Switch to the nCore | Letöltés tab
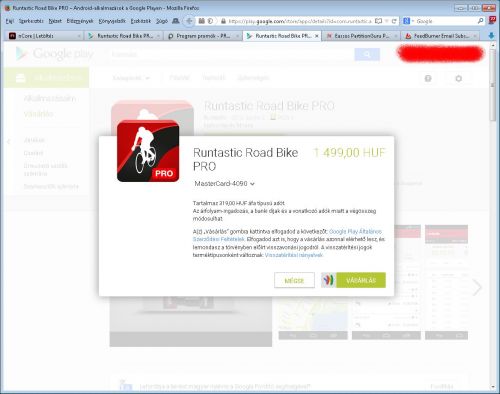Image resolution: width=500 pixels, height=394 pixels. [43, 36]
